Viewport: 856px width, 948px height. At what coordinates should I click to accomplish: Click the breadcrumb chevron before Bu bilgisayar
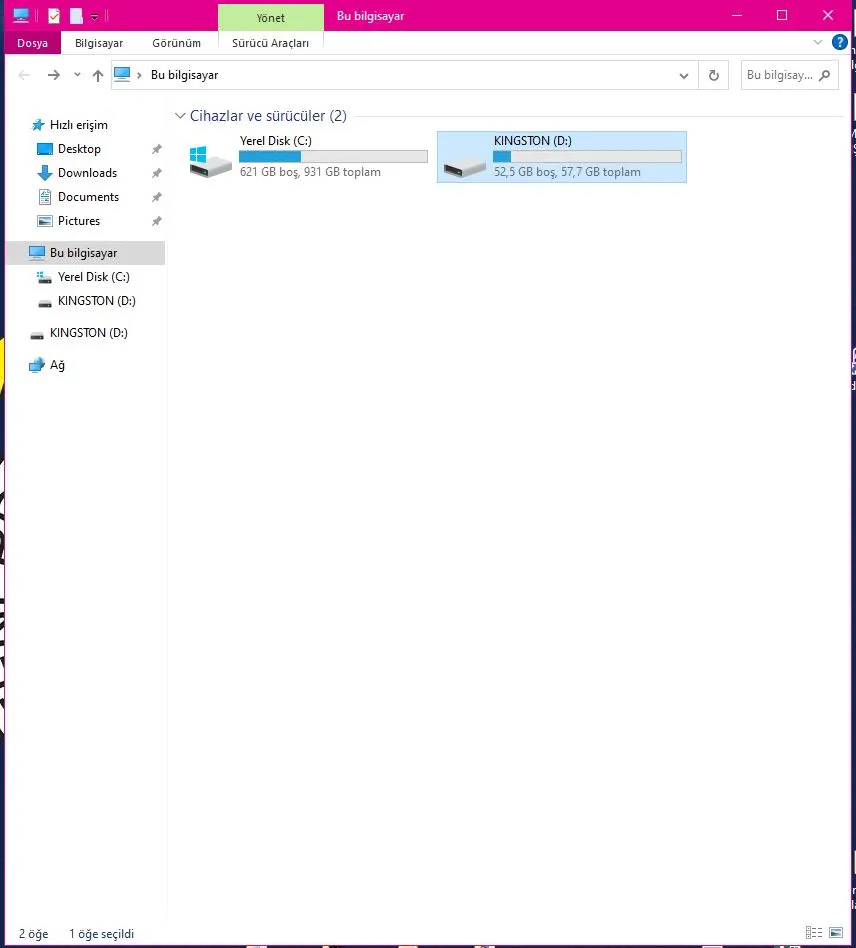tap(140, 75)
